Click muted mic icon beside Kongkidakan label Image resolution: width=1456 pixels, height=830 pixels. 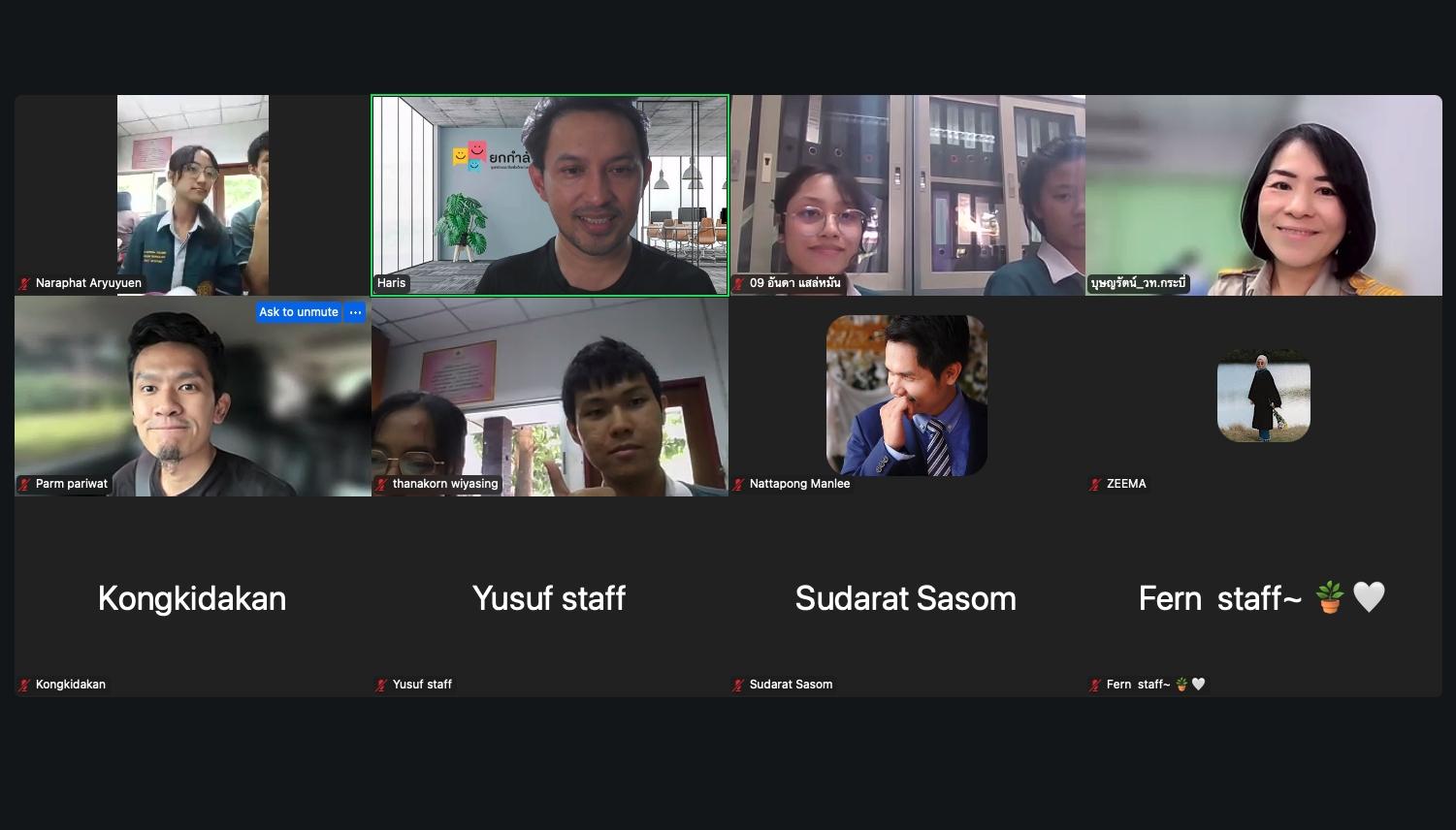[24, 686]
